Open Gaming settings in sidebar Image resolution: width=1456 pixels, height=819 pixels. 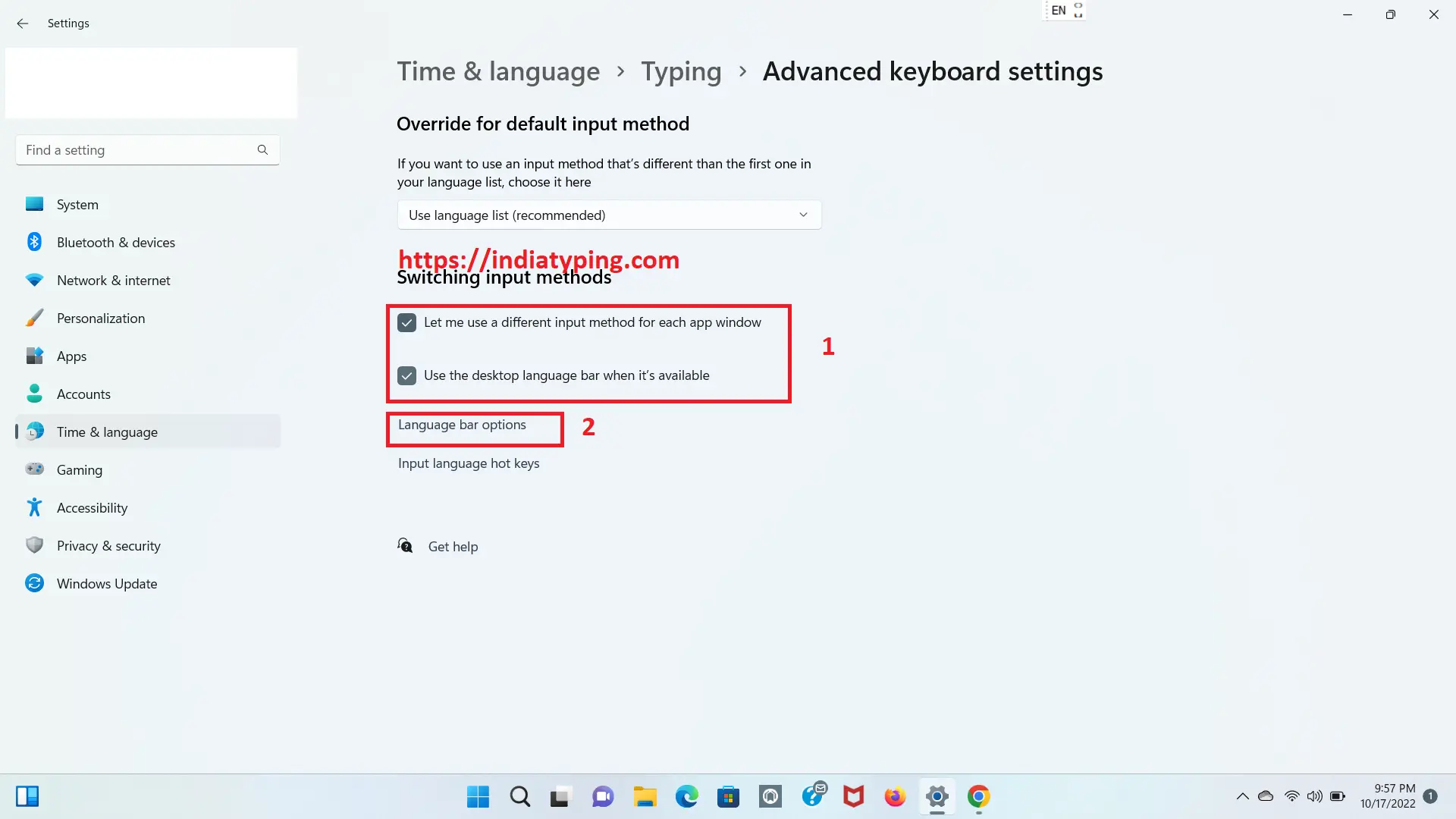[x=79, y=469]
